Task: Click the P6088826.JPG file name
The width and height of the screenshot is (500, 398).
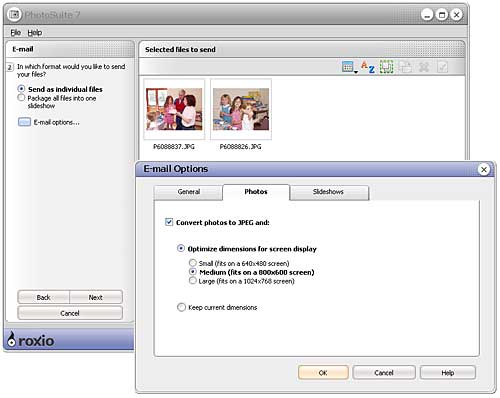Action: tap(241, 147)
